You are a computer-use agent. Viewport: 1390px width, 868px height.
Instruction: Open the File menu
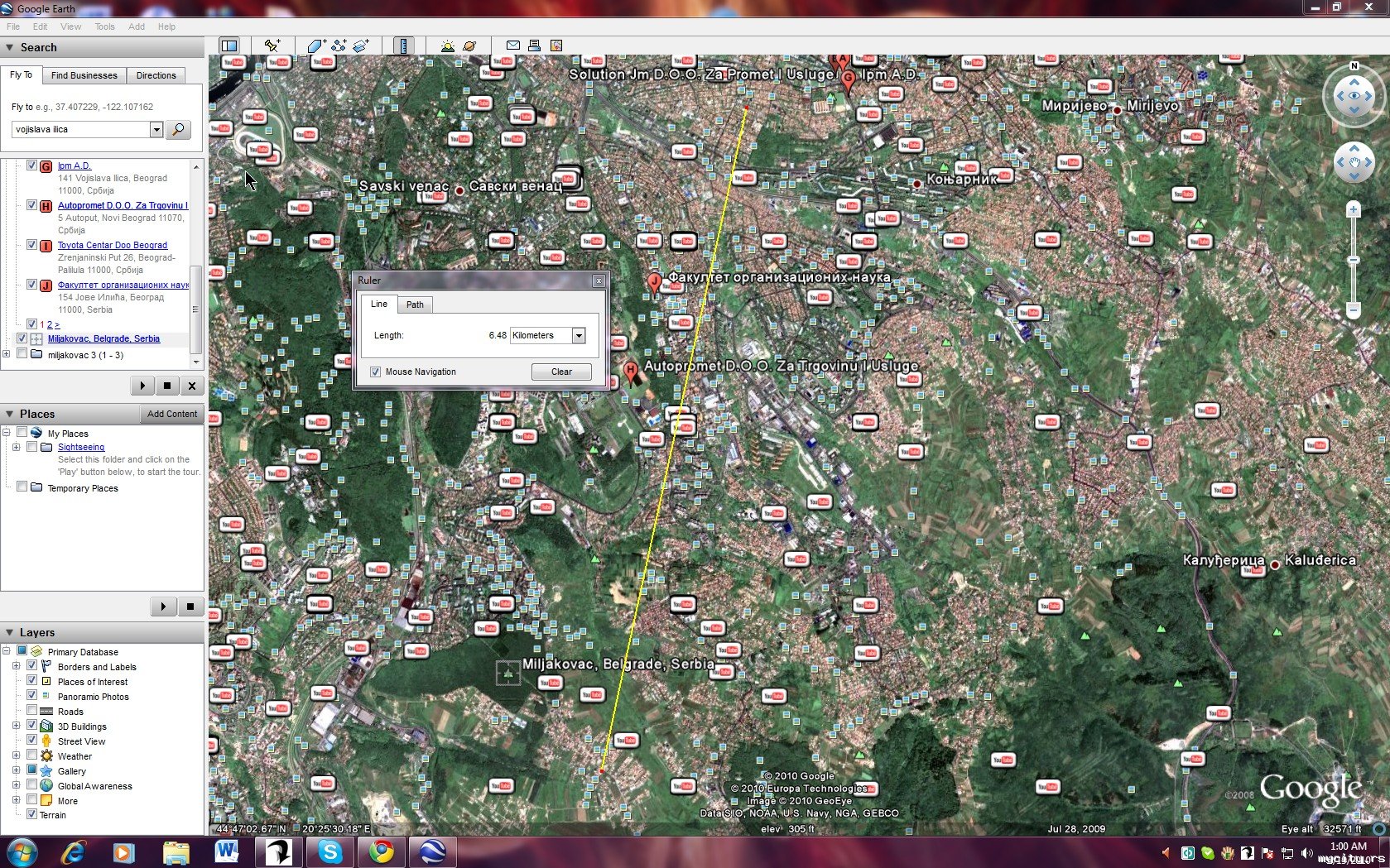point(13,26)
